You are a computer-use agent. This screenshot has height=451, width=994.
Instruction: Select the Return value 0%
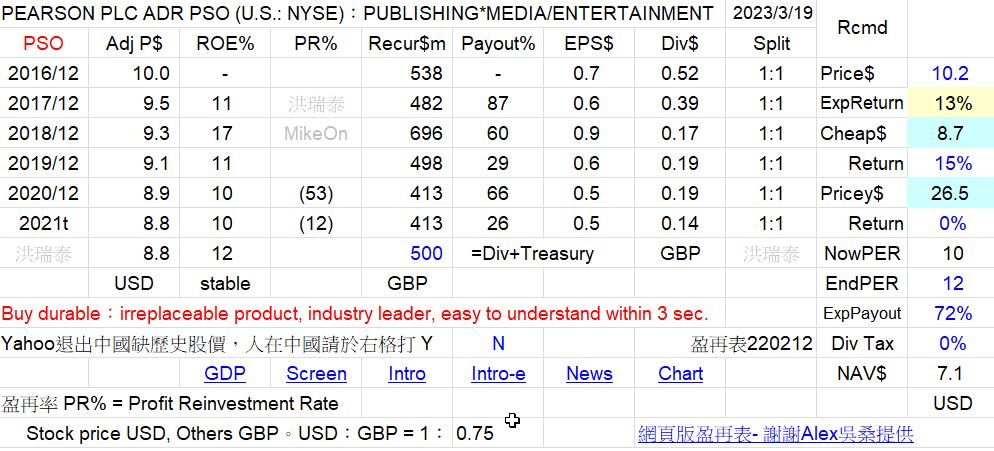[x=950, y=223]
